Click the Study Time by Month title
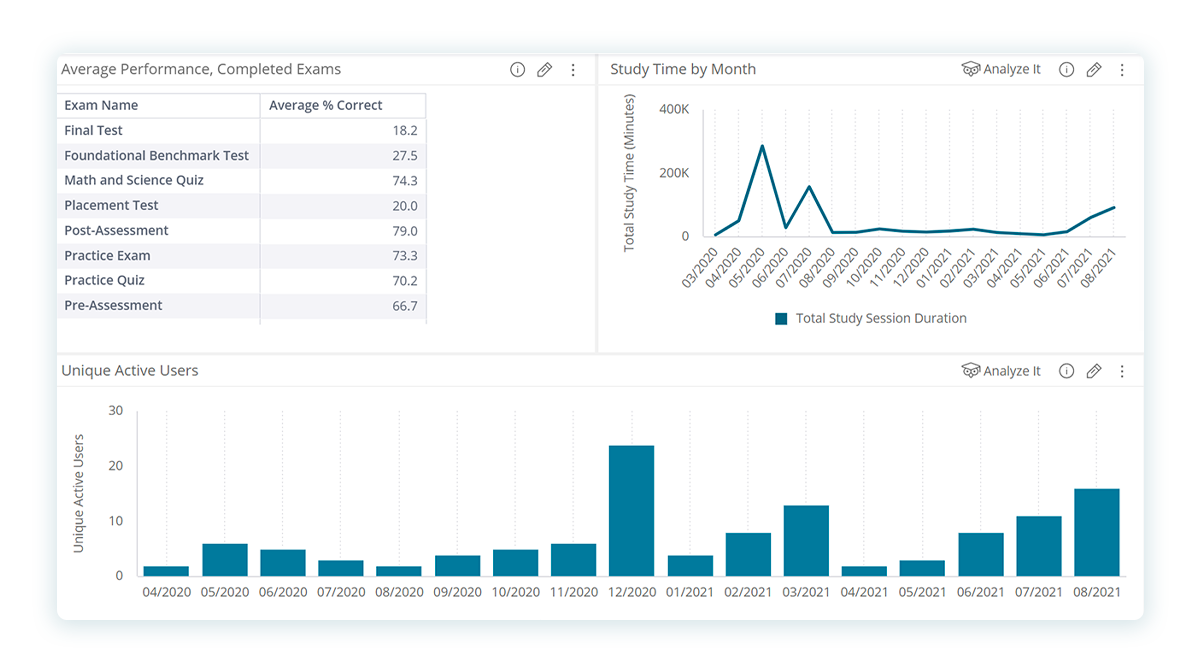Image resolution: width=1200 pixels, height=672 pixels. (683, 70)
